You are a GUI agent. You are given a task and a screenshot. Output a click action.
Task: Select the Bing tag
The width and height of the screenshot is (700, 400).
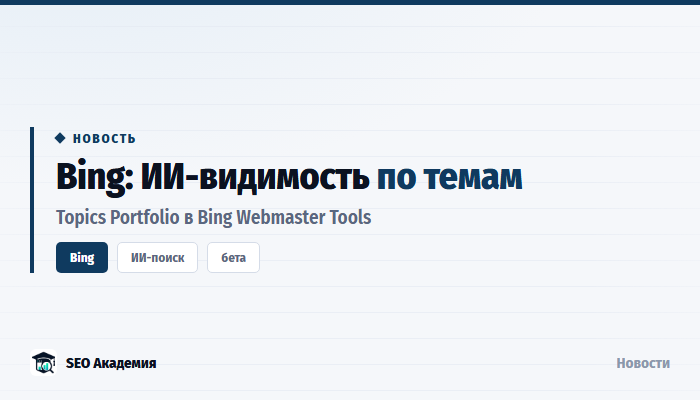82,258
